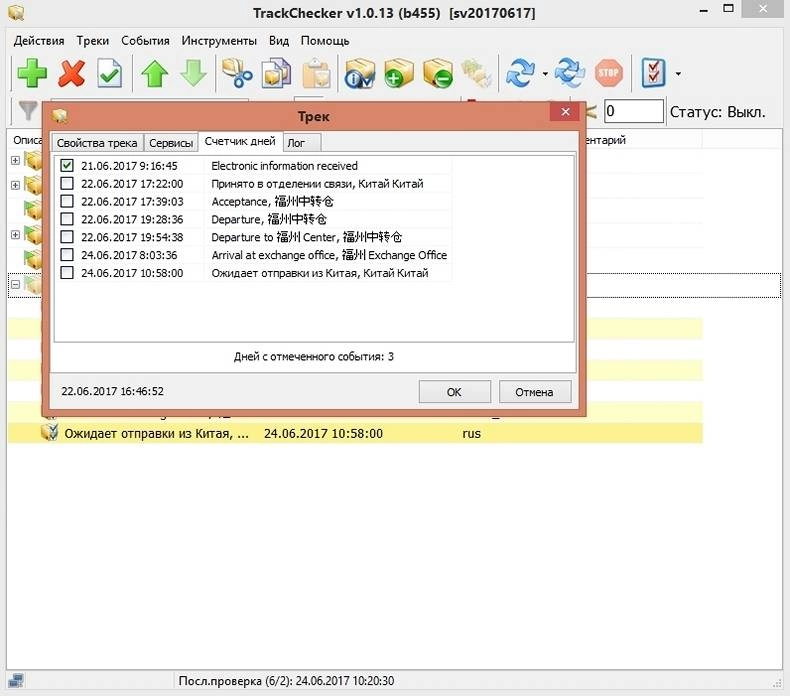Click the green plus Add track icon
790x696 pixels.
(32, 74)
